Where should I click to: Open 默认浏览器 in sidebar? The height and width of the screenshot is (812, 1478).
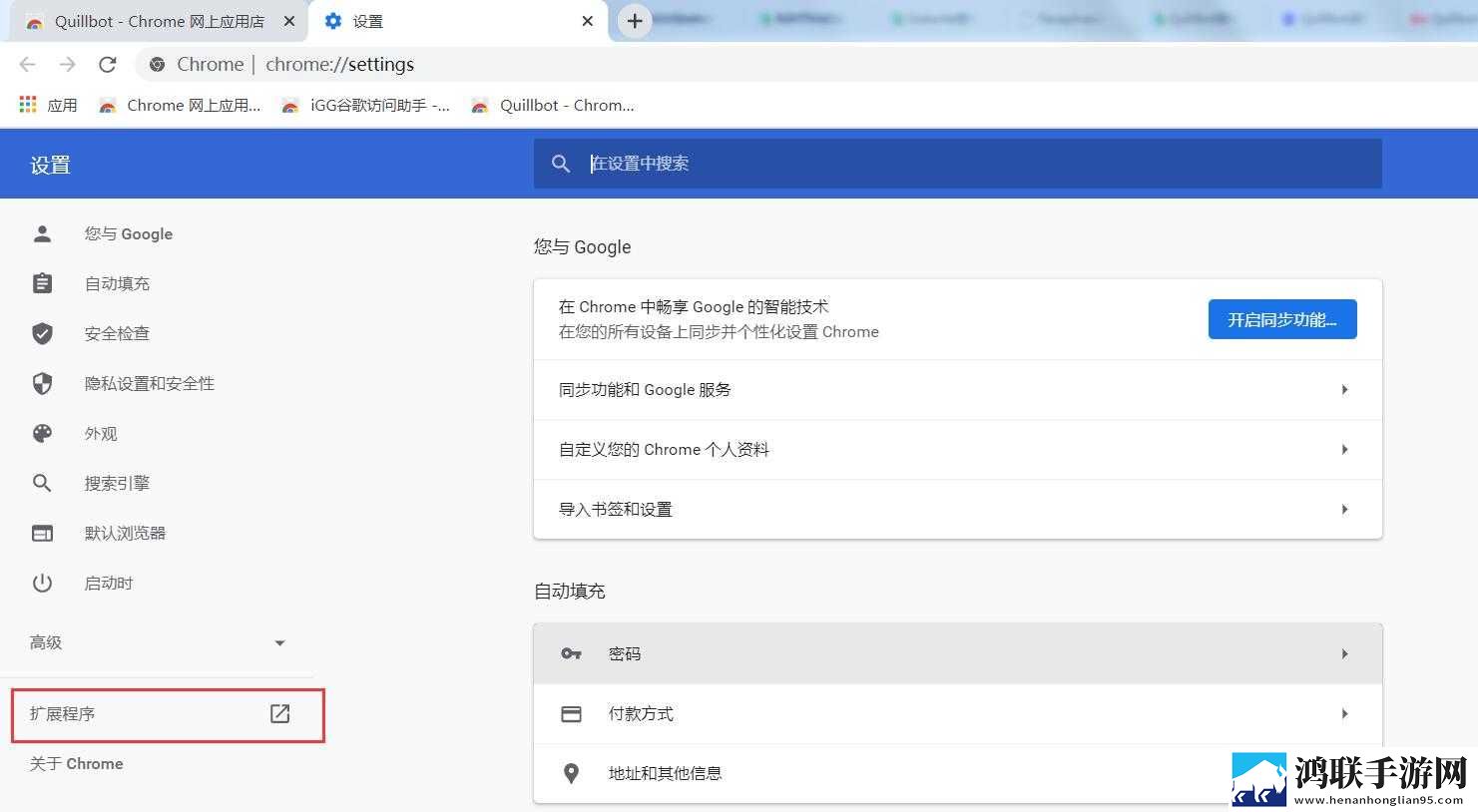pos(125,533)
